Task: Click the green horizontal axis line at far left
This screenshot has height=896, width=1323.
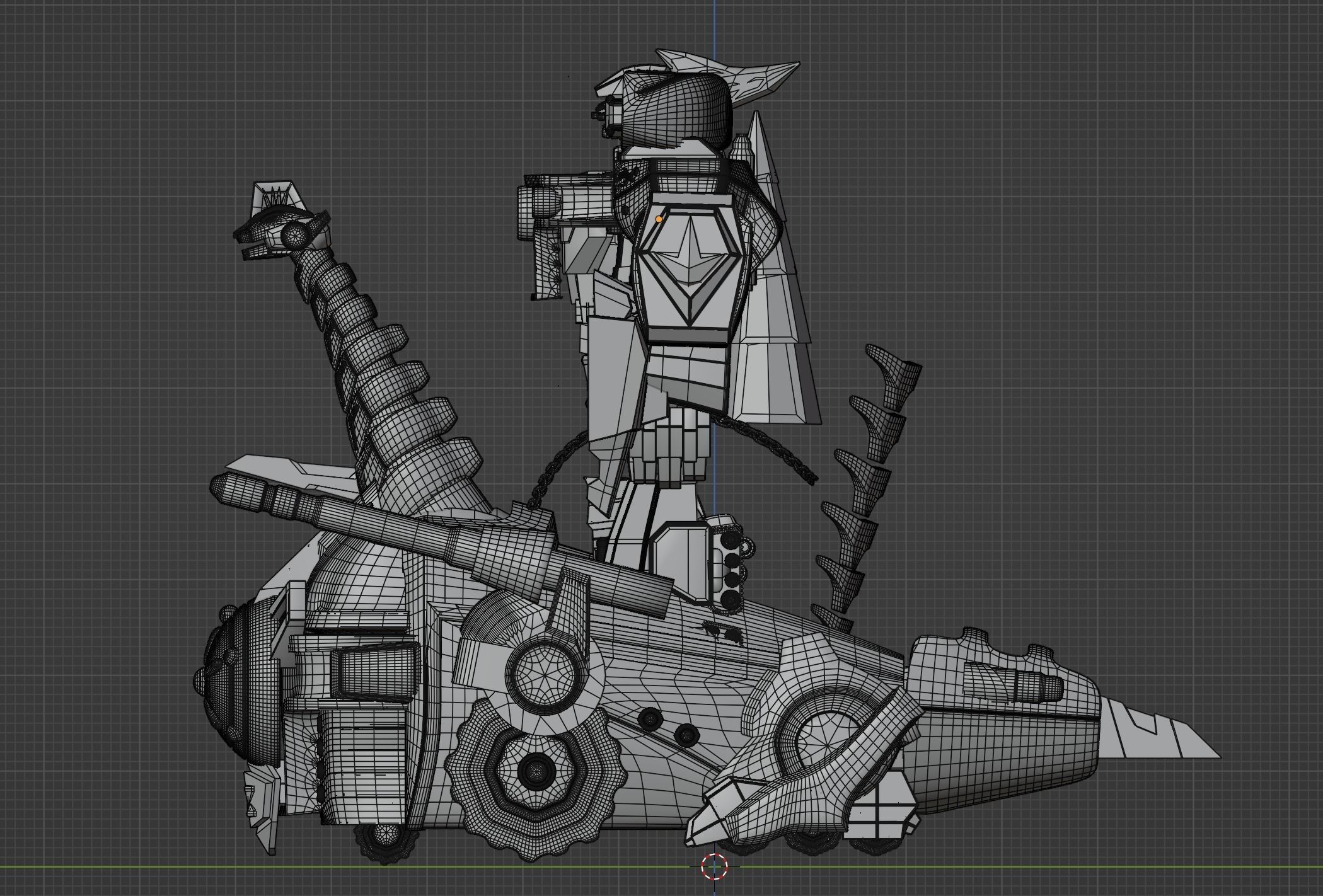Action: point(38,868)
